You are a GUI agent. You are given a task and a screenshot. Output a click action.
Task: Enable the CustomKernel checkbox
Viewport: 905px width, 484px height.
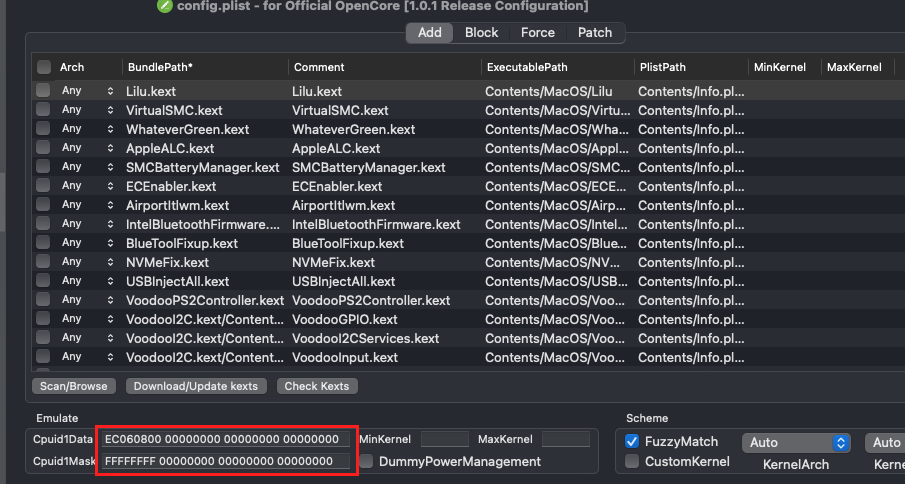632,461
